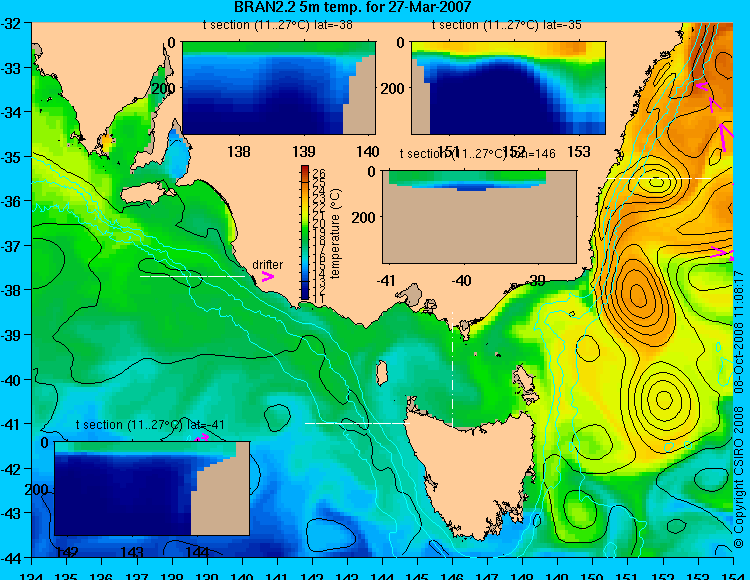Image resolution: width=750 pixels, height=580 pixels.
Task: Click King Island northwest of Tasmania
Action: 382,373
